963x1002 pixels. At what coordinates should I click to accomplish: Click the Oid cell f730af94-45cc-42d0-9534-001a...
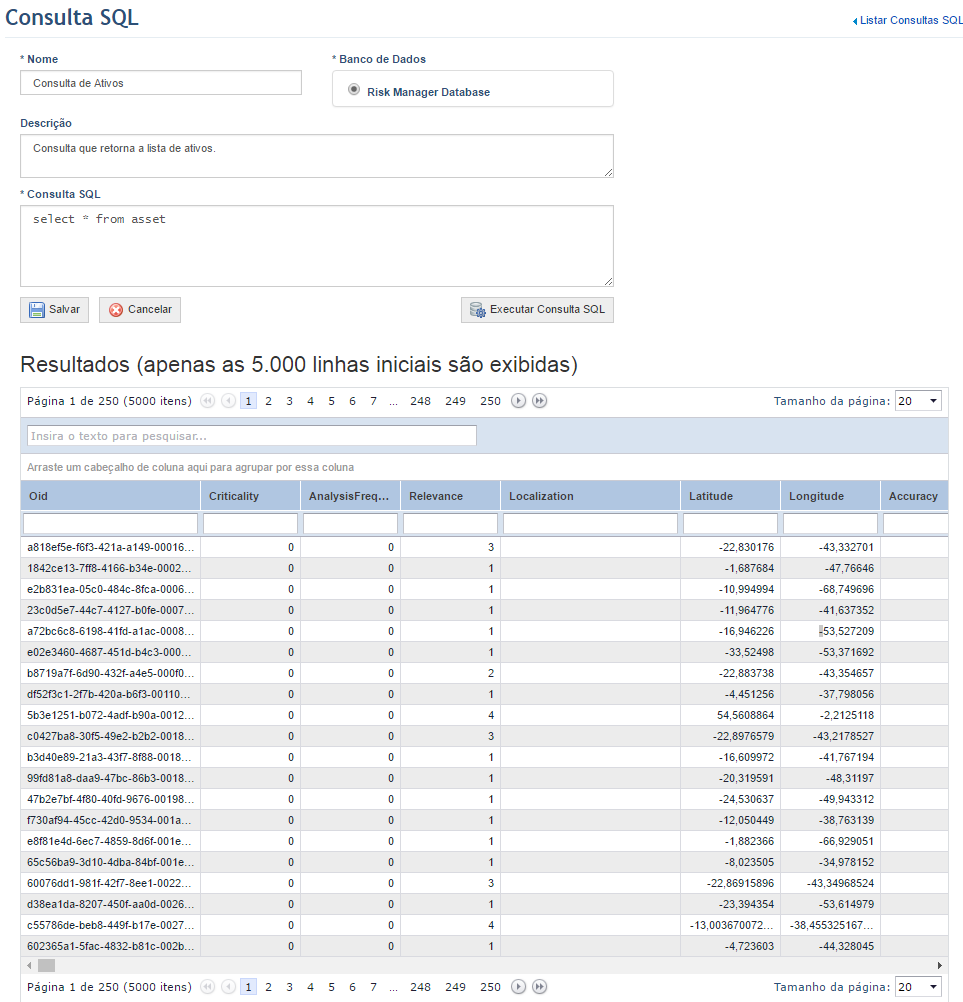tap(111, 820)
